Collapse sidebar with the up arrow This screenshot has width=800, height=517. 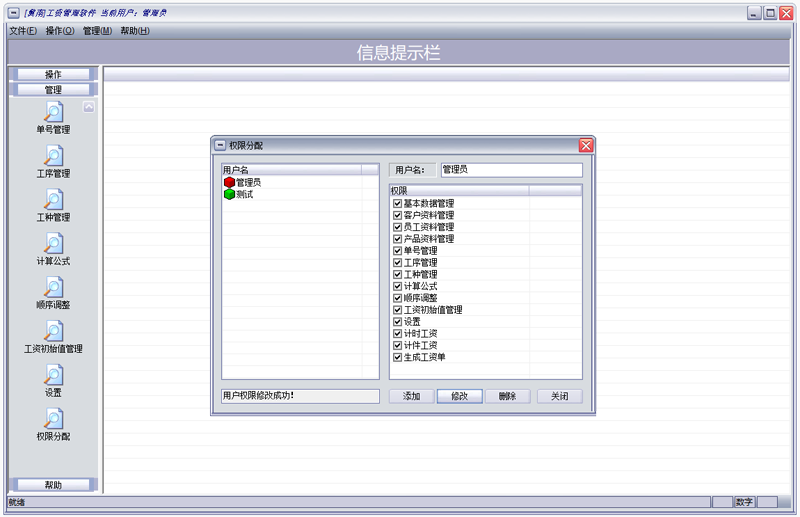(89, 107)
